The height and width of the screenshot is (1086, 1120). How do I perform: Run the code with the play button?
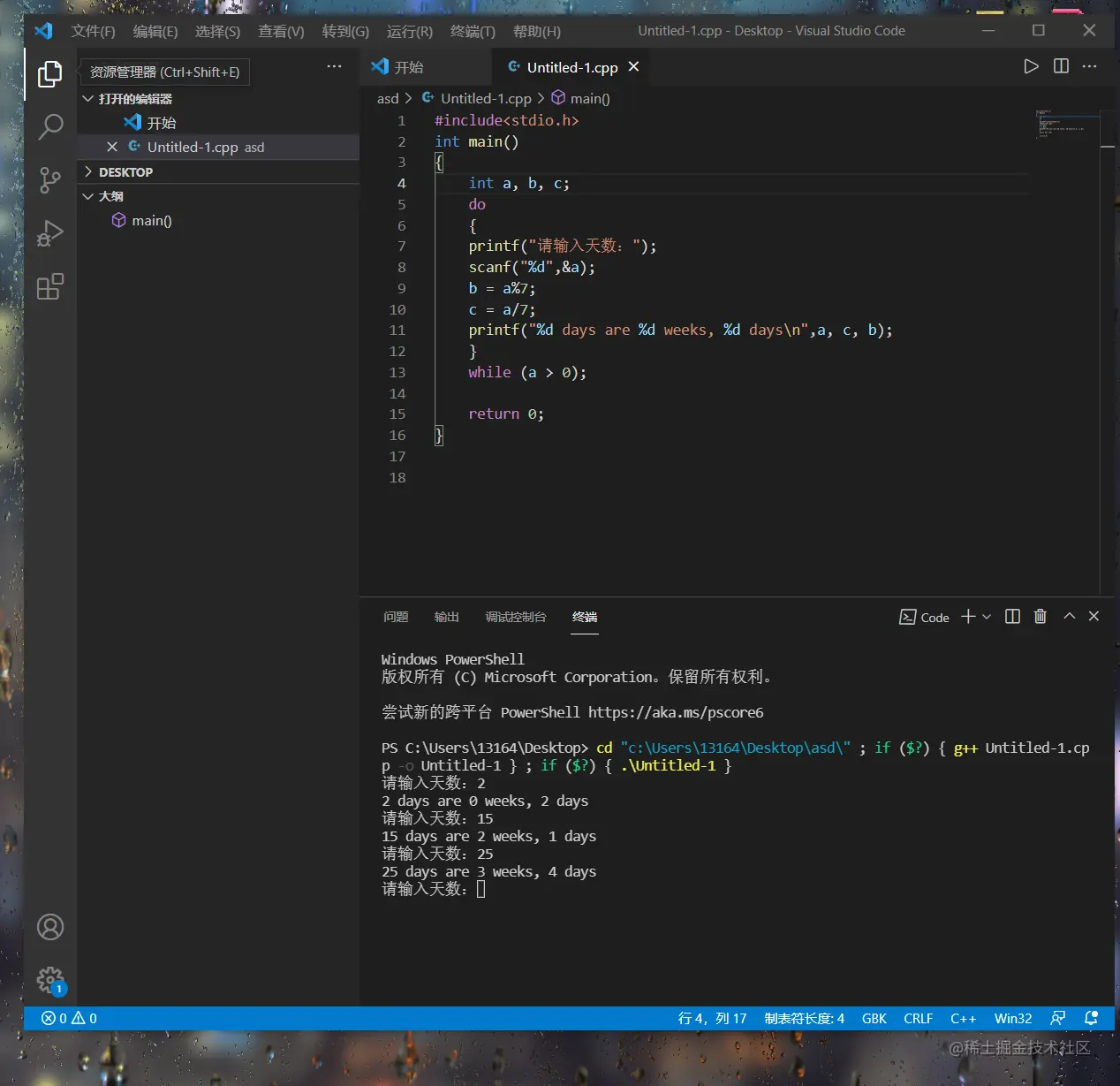1031,66
